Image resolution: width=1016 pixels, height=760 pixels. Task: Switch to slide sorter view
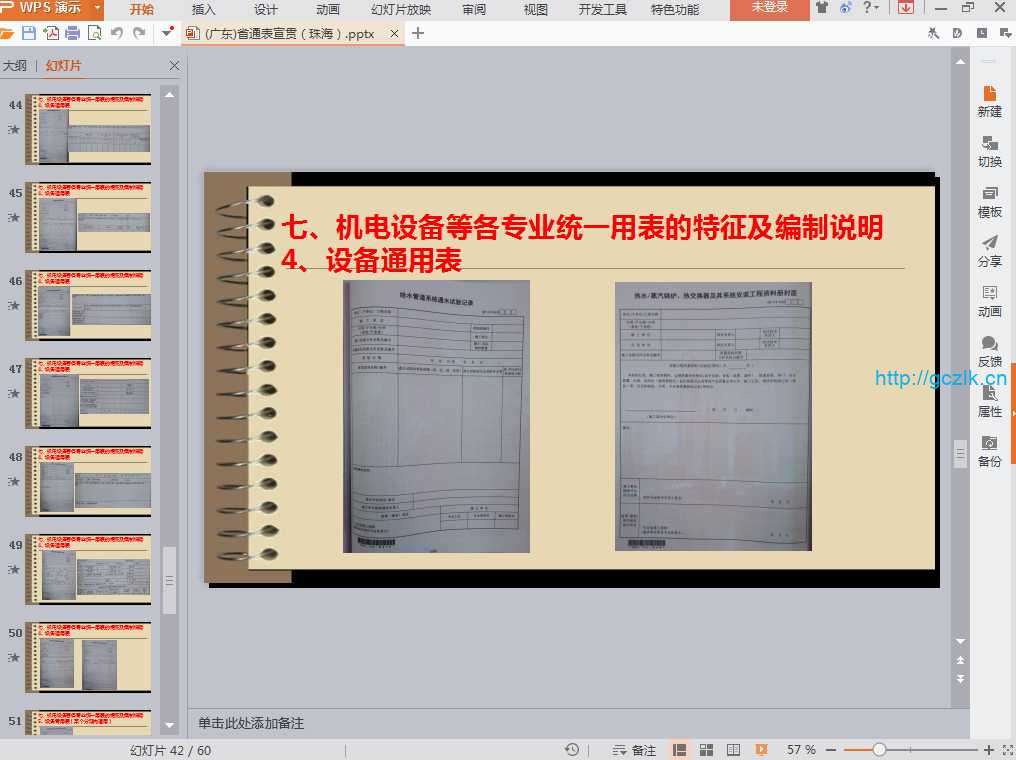coord(706,750)
